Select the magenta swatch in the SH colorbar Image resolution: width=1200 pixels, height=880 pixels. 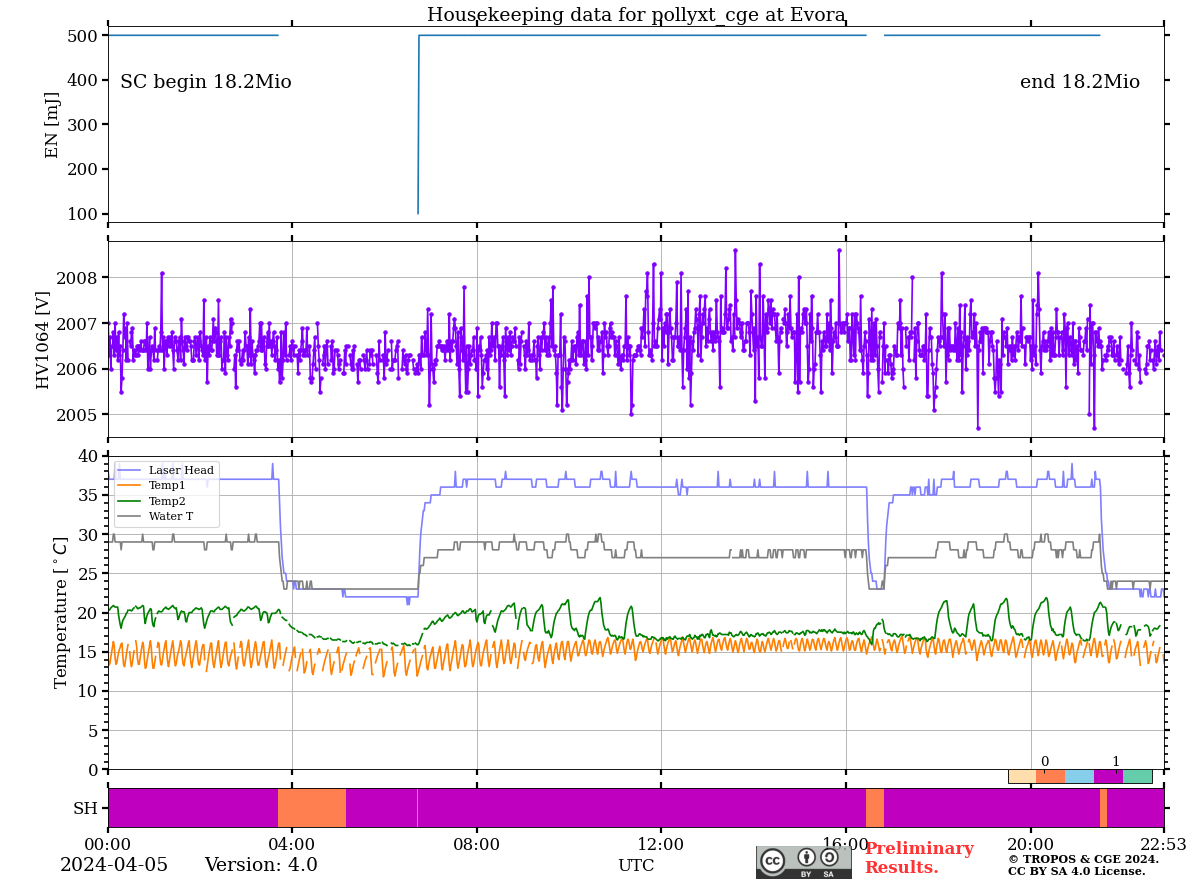tap(1108, 776)
